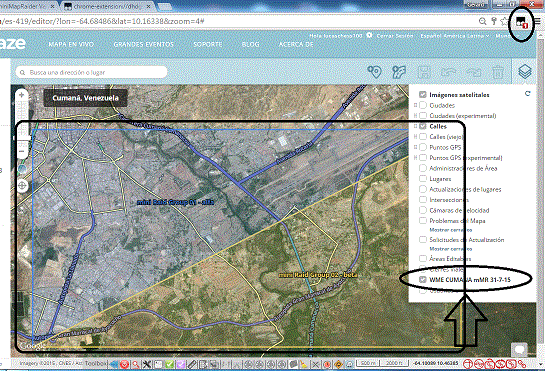Refresh layers with the reload icon
This screenshot has height=371, width=545.
[528, 94]
